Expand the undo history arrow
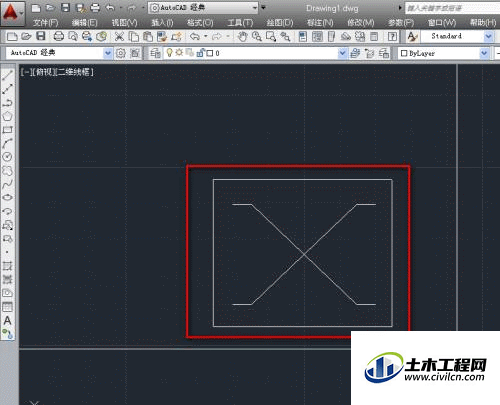This screenshot has width=500, height=405. 206,36
